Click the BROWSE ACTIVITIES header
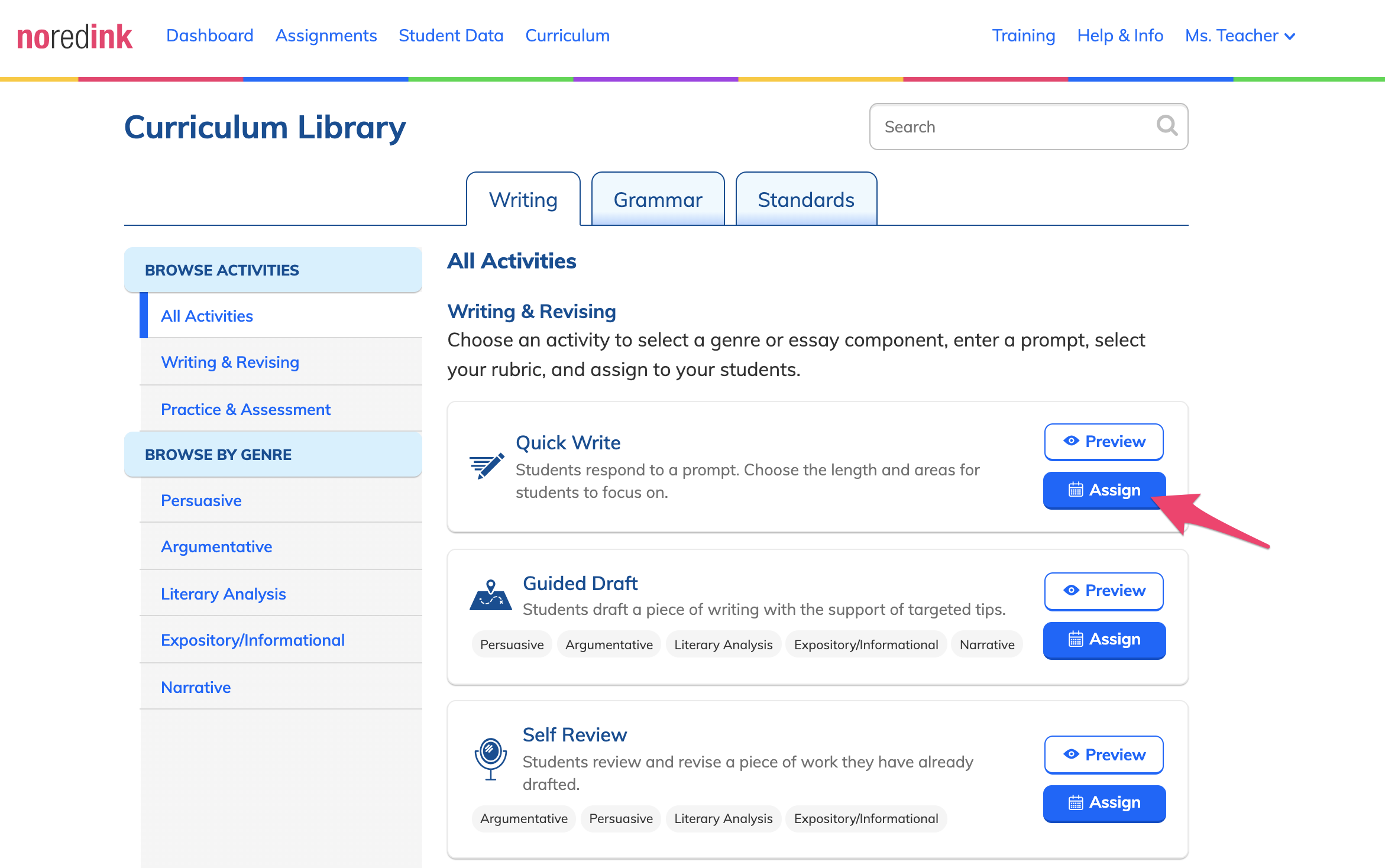Screen dimensions: 1385x868 (x=273, y=270)
